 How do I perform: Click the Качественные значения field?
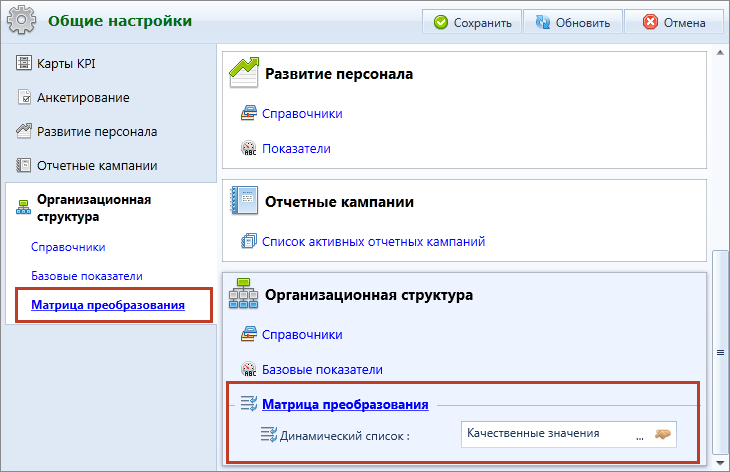point(568,435)
